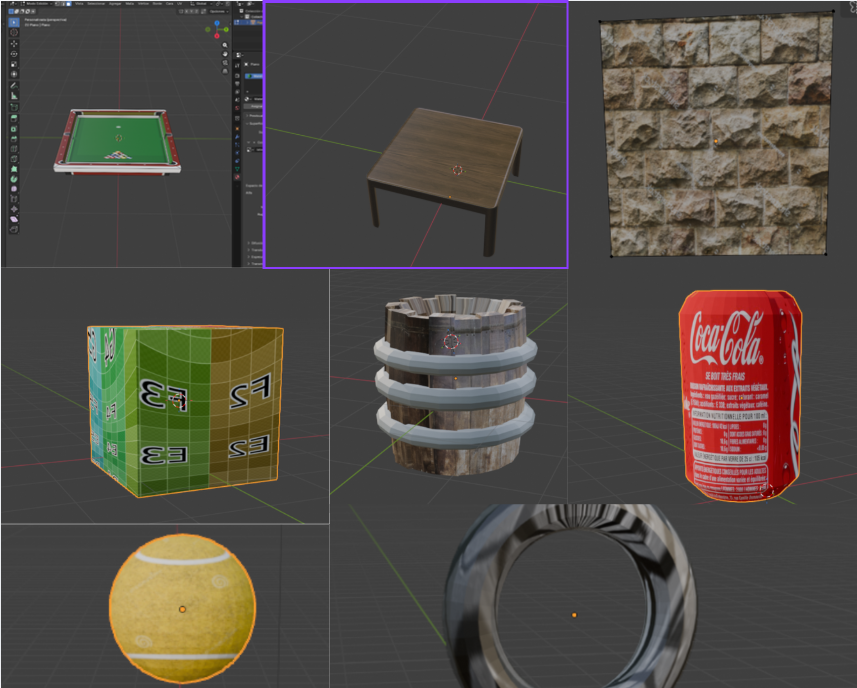857x688 pixels.
Task: Select the Loop Cut tool
Action: (14, 148)
